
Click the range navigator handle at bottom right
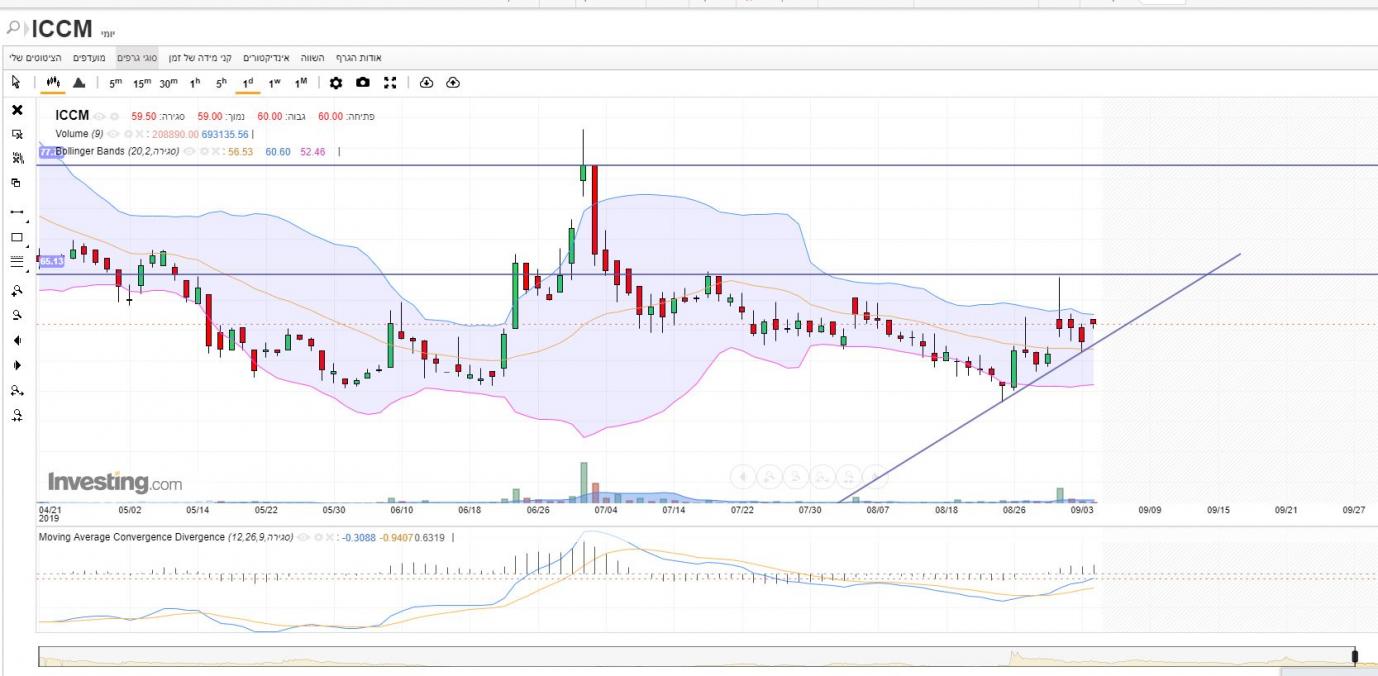tap(1355, 657)
